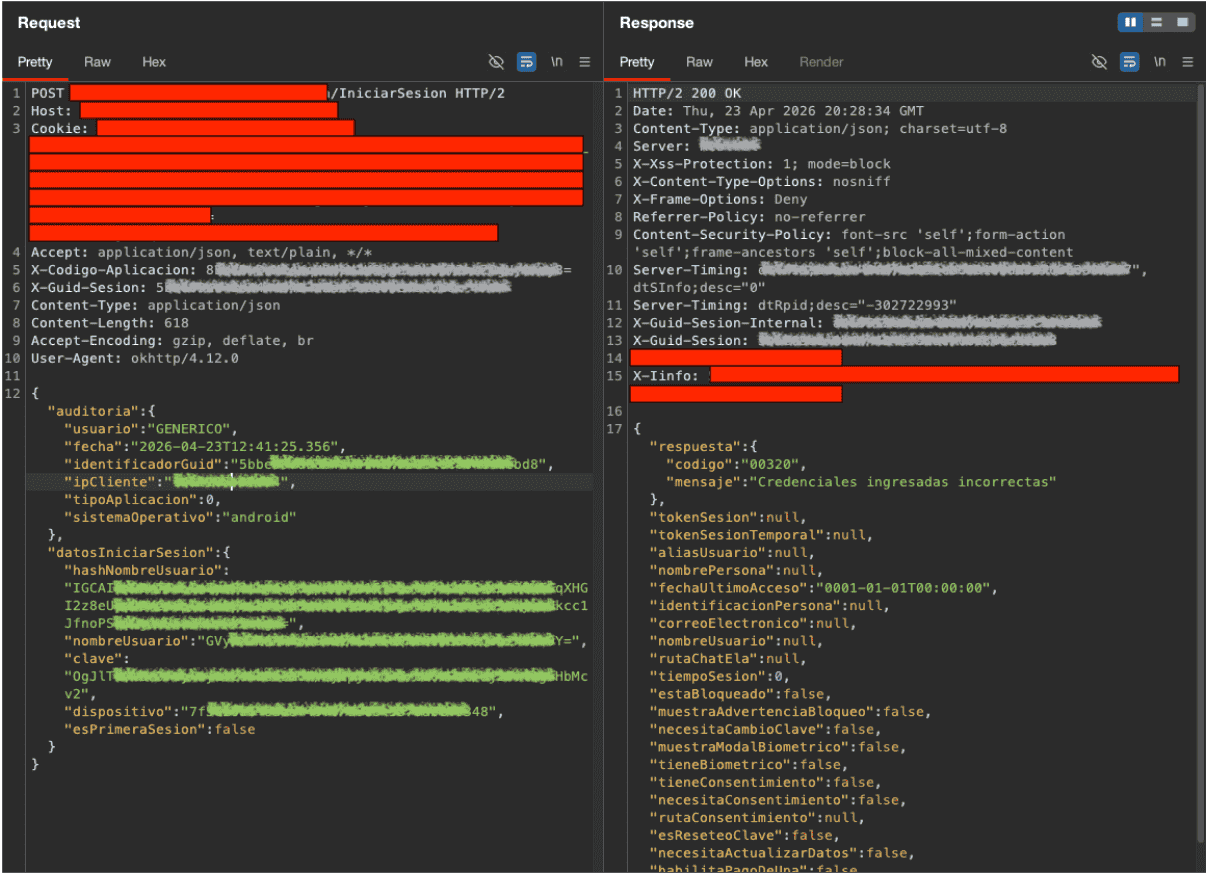This screenshot has width=1210, height=876.
Task: Click the Cookie header name in request
Action: 60,129
